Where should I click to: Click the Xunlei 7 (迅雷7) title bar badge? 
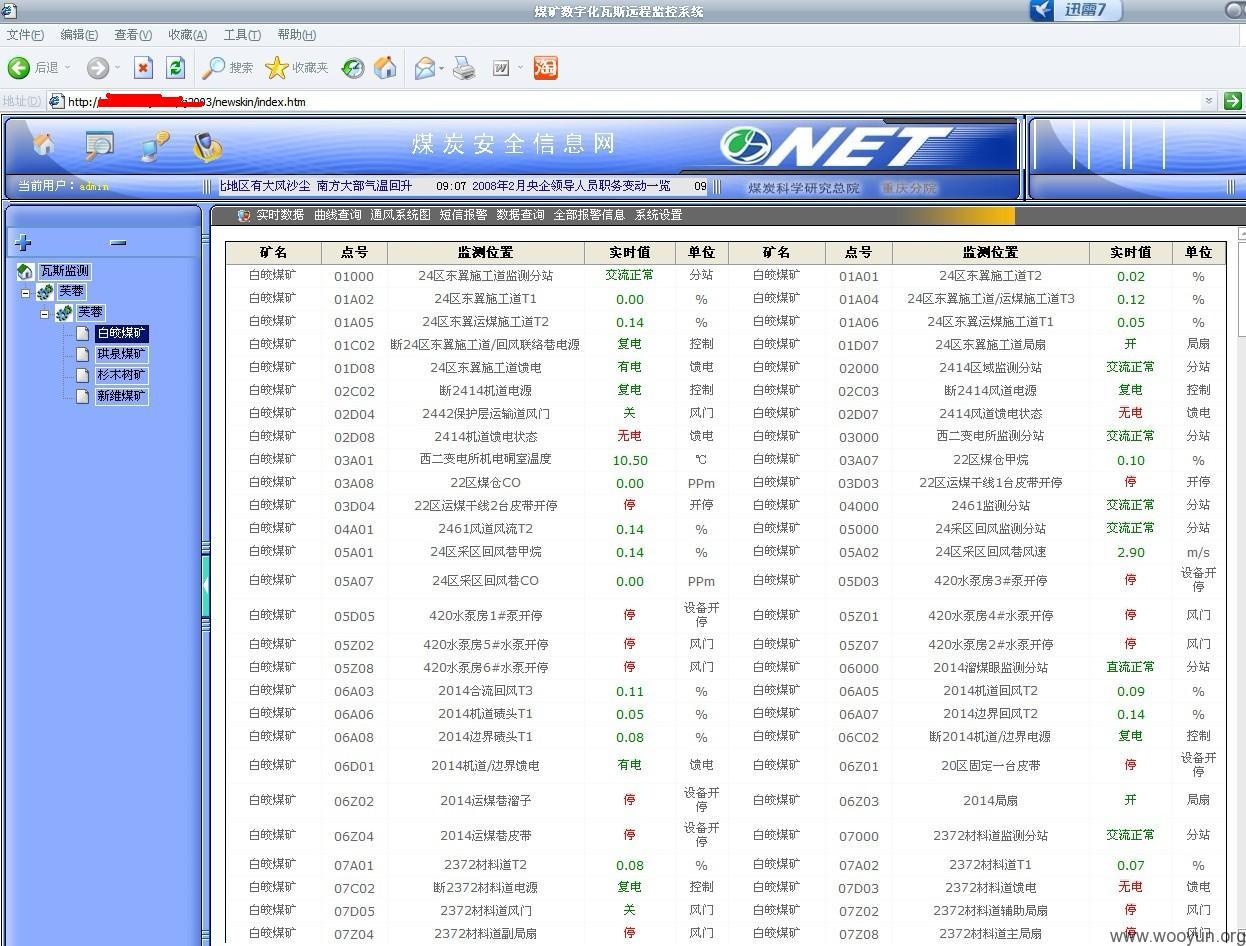tap(1076, 10)
